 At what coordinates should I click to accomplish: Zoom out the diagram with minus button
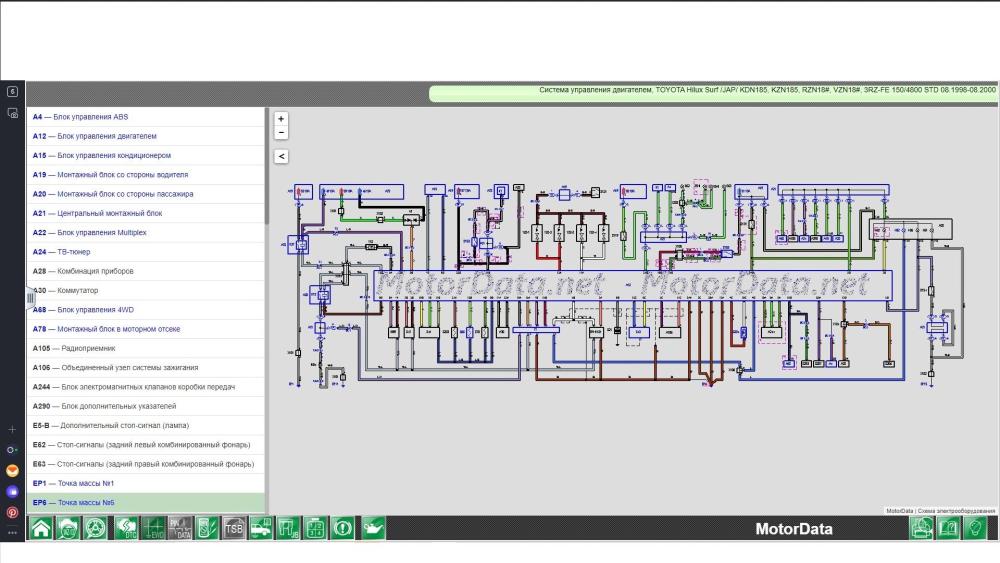[281, 133]
